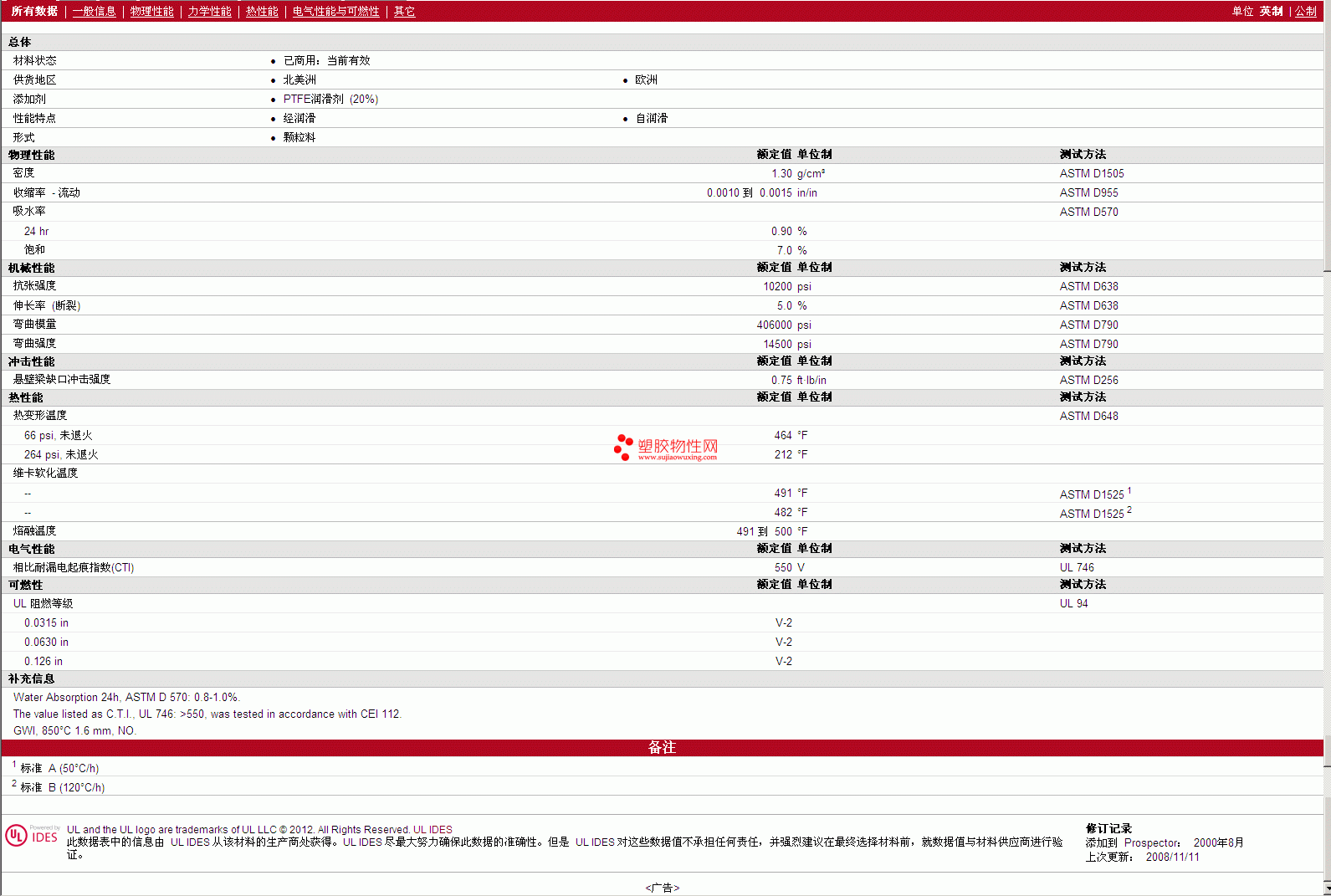The width and height of the screenshot is (1331, 896).
Task: Click footnote 2 beside ASTM D1525
Action: pyautogui.click(x=1129, y=509)
